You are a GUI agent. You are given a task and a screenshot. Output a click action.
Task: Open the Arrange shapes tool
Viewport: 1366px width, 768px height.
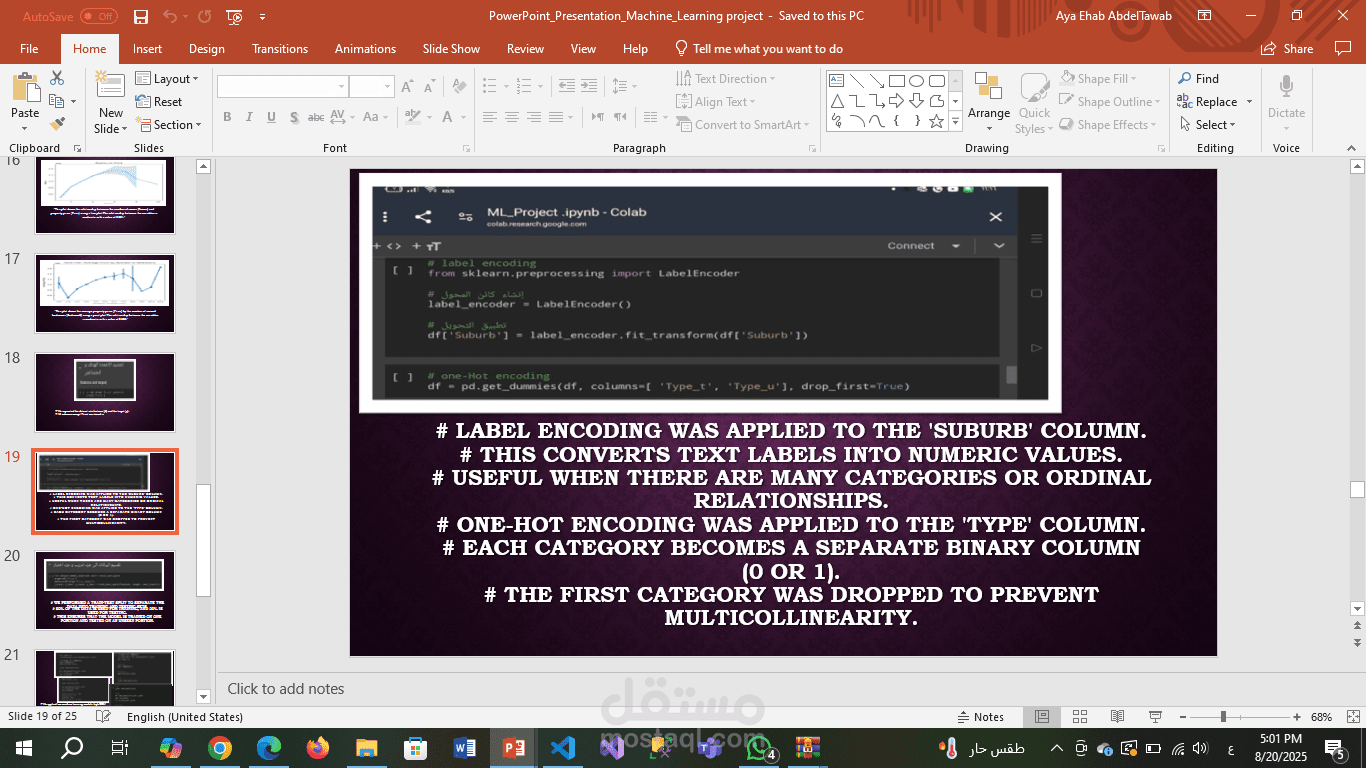[x=988, y=101]
